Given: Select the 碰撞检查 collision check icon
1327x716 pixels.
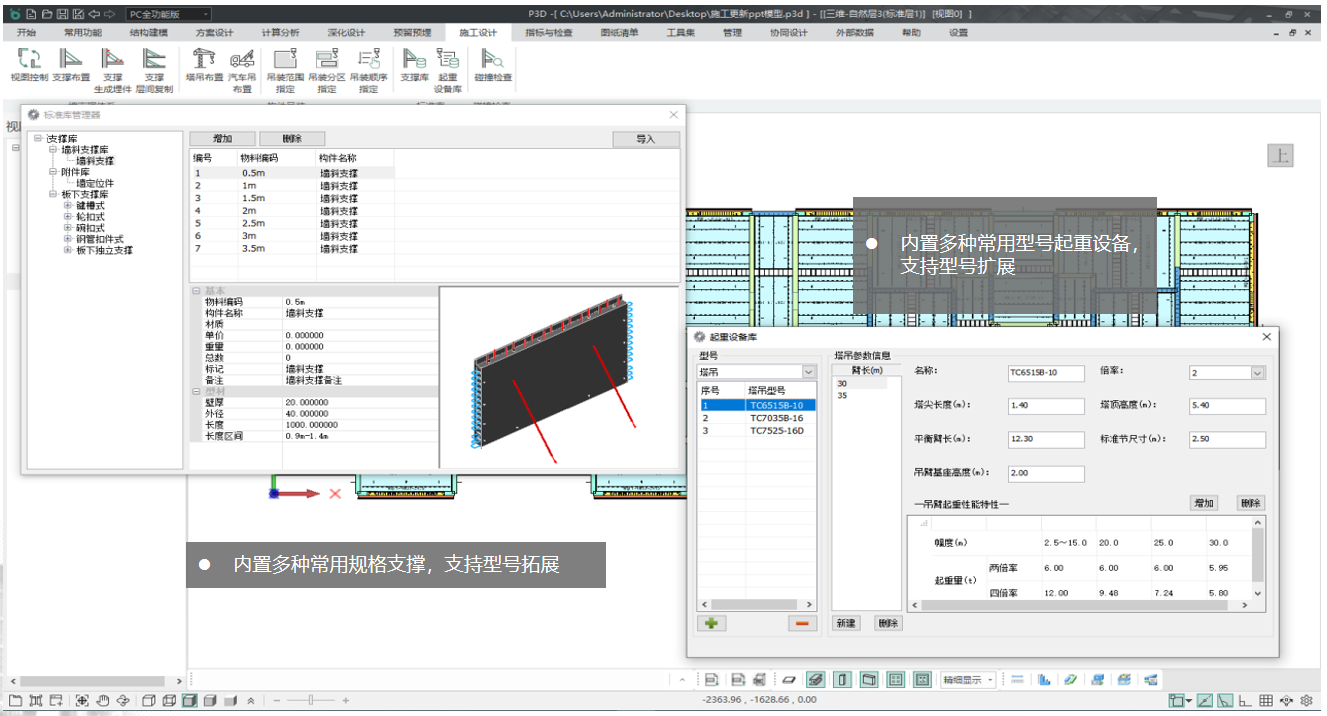Looking at the screenshot, I should (493, 59).
